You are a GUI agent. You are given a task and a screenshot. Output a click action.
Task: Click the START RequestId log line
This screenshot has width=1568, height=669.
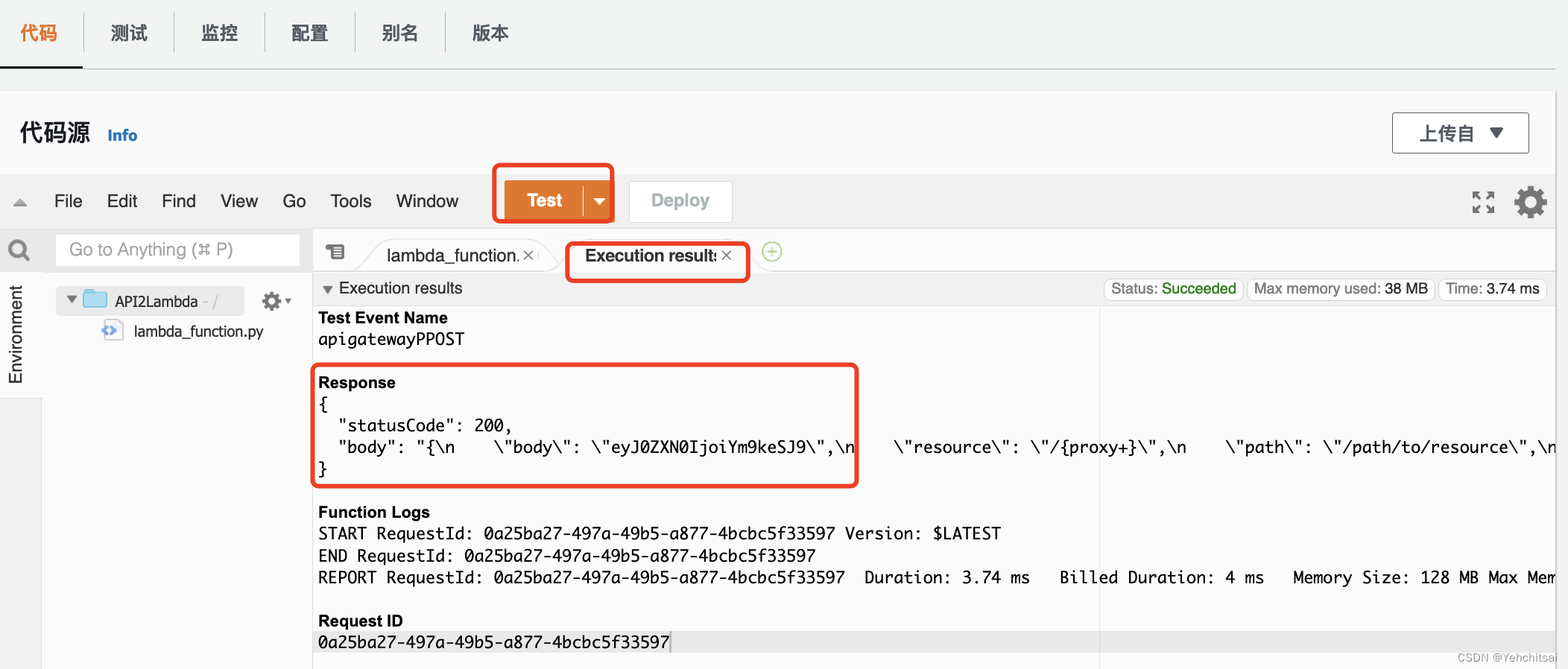pos(660,534)
